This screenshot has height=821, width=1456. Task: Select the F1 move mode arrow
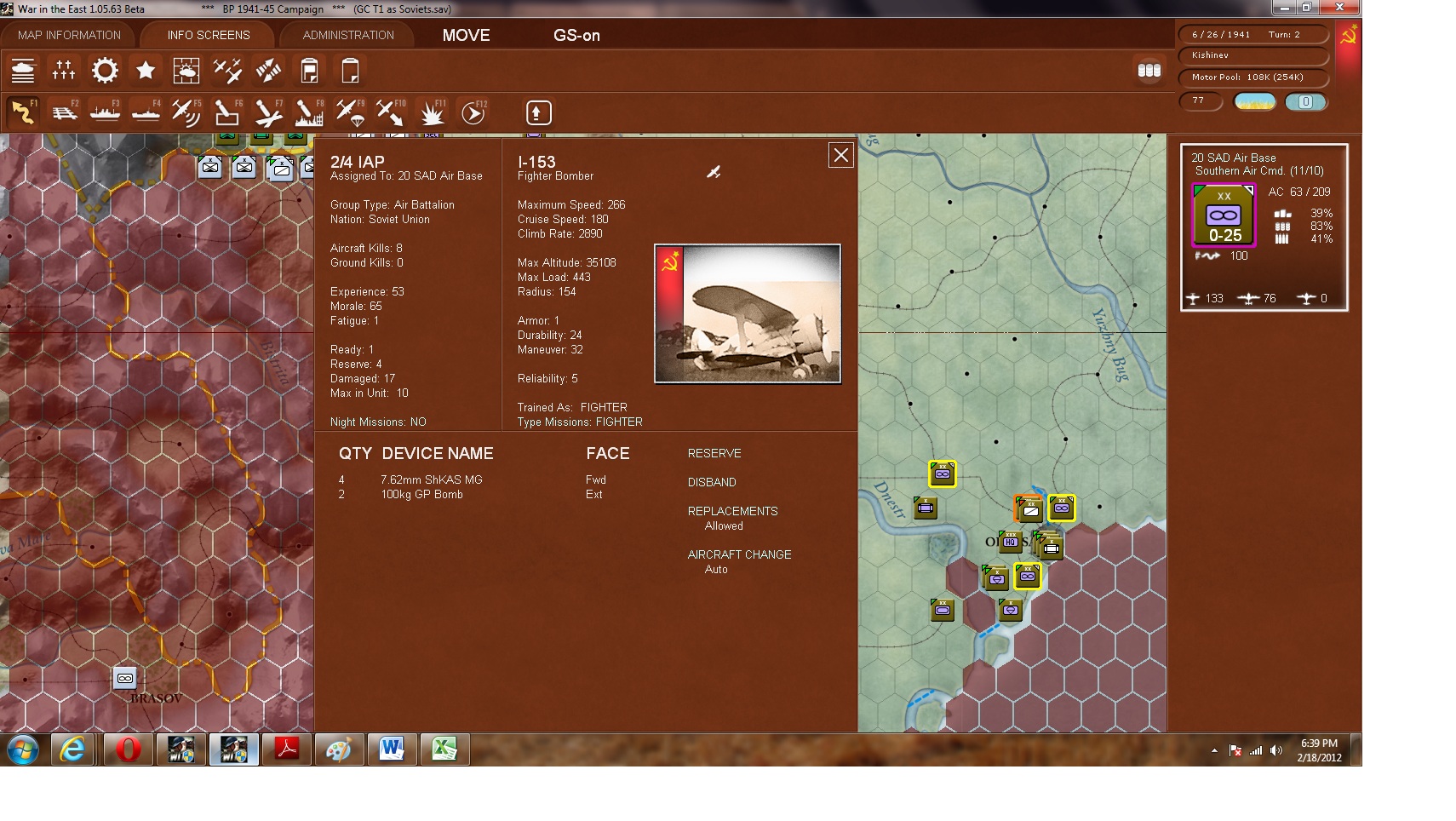(x=23, y=112)
